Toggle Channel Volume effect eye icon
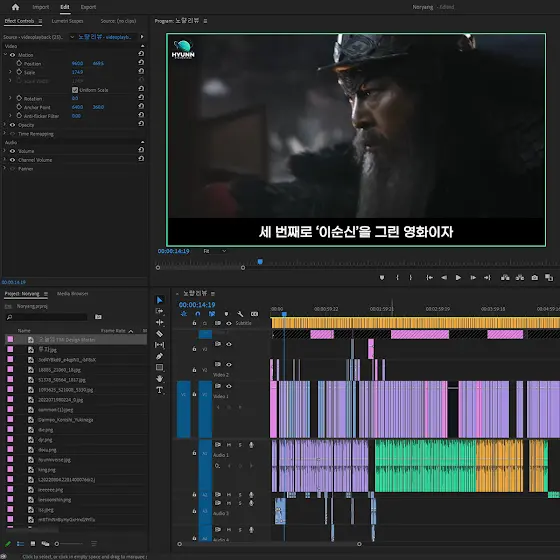The width and height of the screenshot is (560, 560). 12,160
